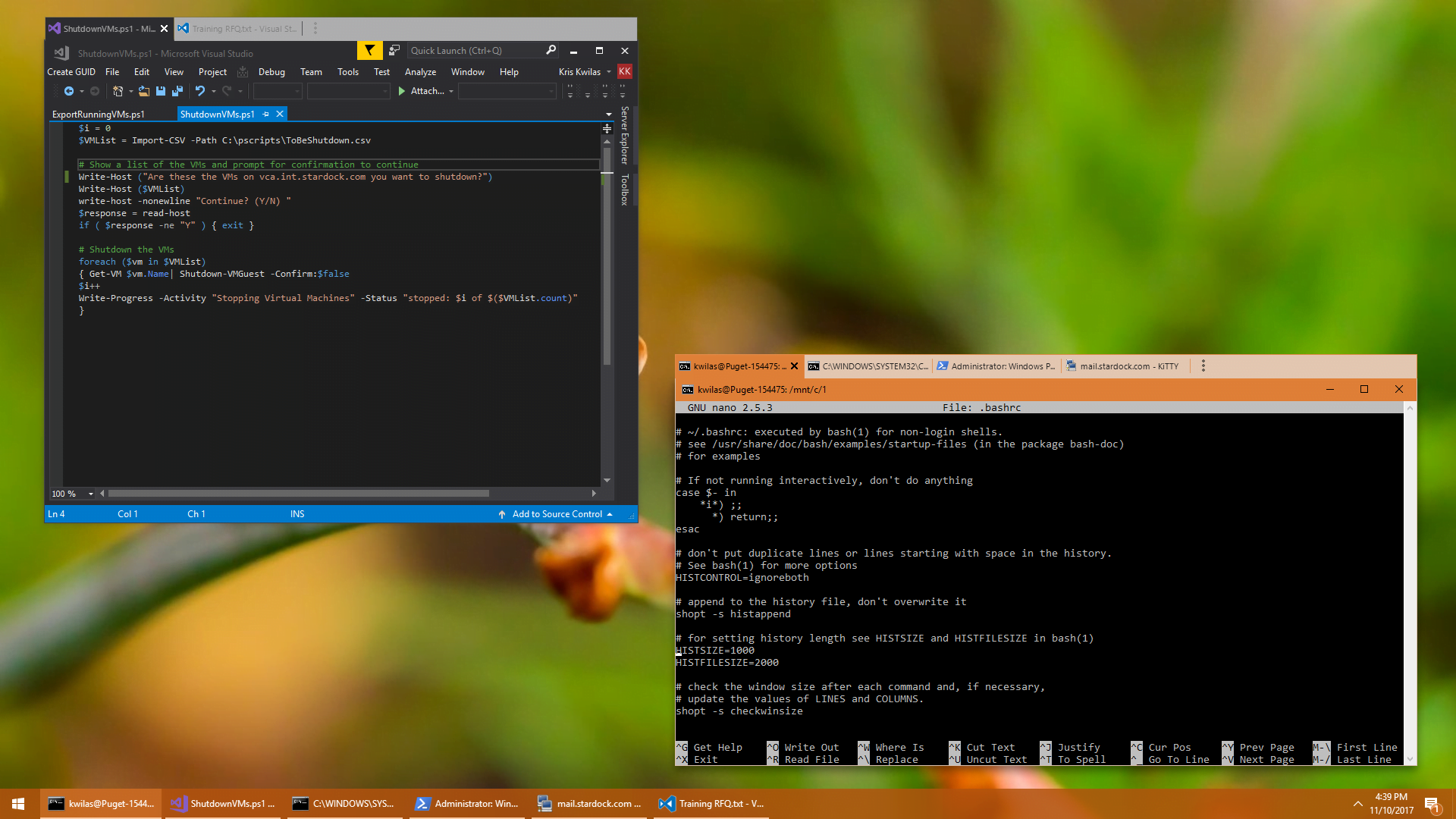1456x819 pixels.
Task: Click the Undo arrow icon
Action: pyautogui.click(x=199, y=91)
